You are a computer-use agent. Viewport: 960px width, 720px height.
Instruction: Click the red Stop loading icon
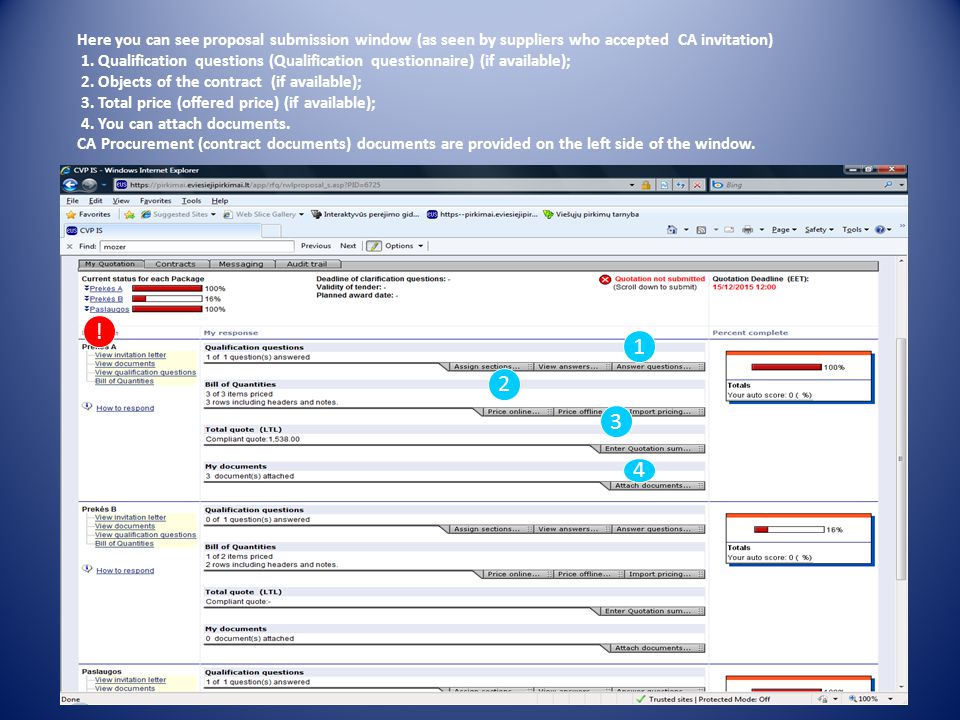697,185
